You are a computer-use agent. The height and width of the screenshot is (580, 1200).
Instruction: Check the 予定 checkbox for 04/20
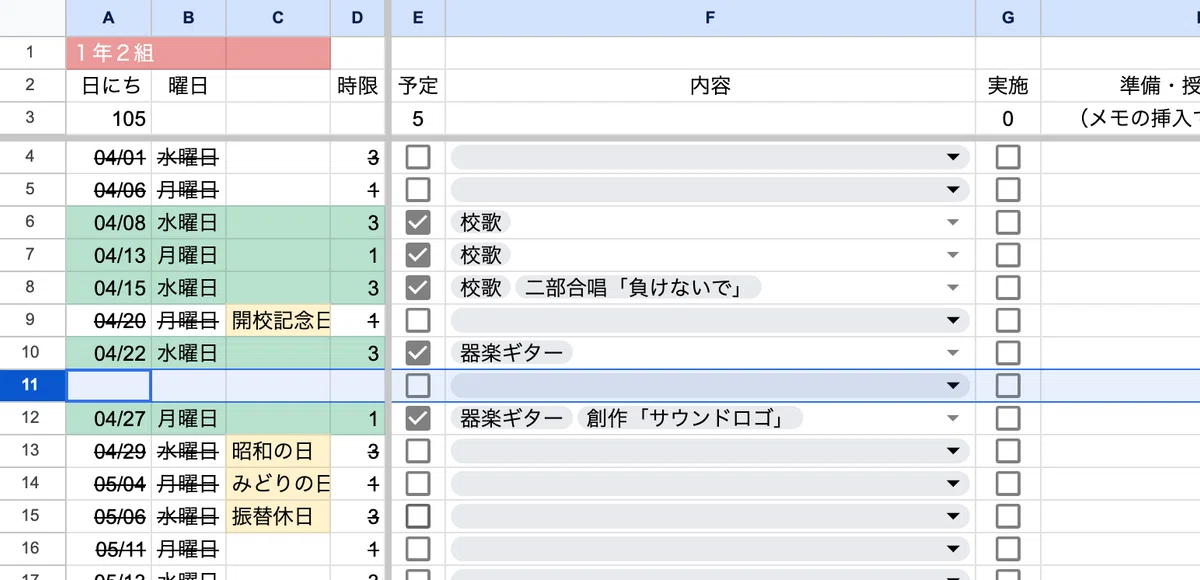(x=418, y=320)
